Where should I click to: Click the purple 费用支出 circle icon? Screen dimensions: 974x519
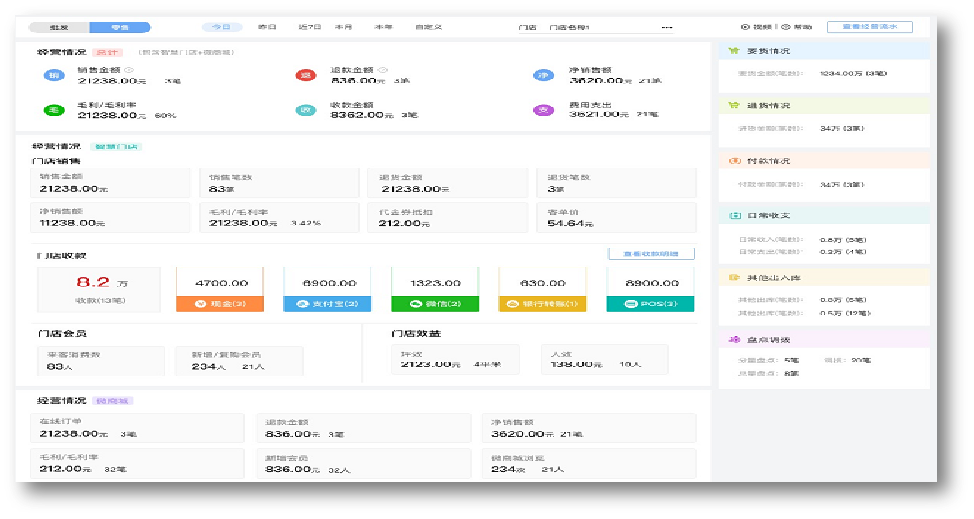point(544,111)
